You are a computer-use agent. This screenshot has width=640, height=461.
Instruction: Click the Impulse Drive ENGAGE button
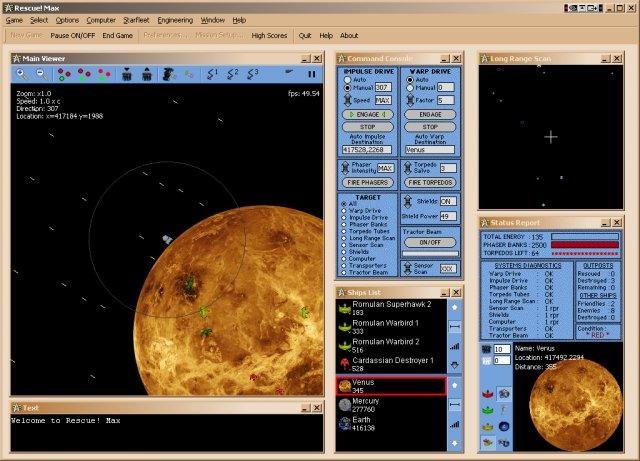click(x=367, y=115)
